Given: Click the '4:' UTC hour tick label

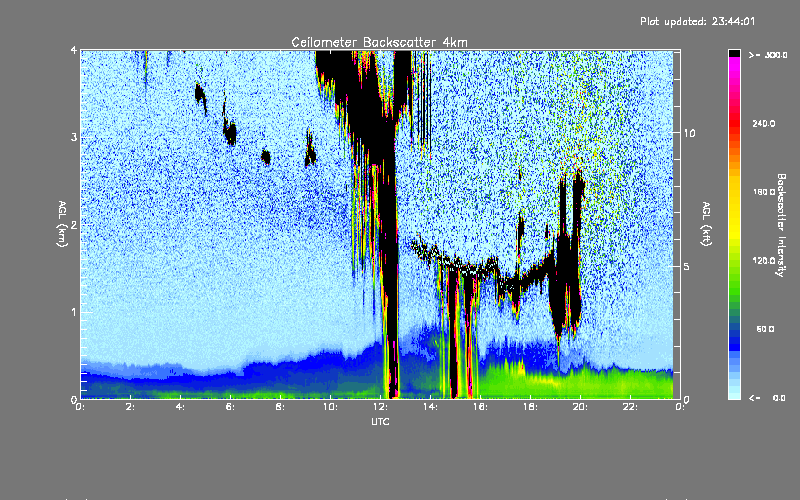Looking at the screenshot, I should [x=181, y=407].
